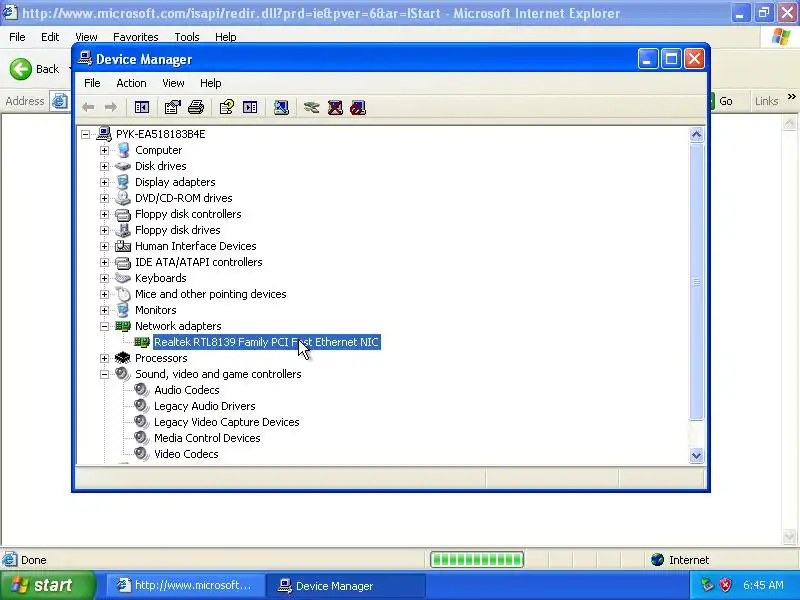Switch to the microsoft.com taskbar button
The width and height of the screenshot is (800, 600).
pyautogui.click(x=186, y=586)
